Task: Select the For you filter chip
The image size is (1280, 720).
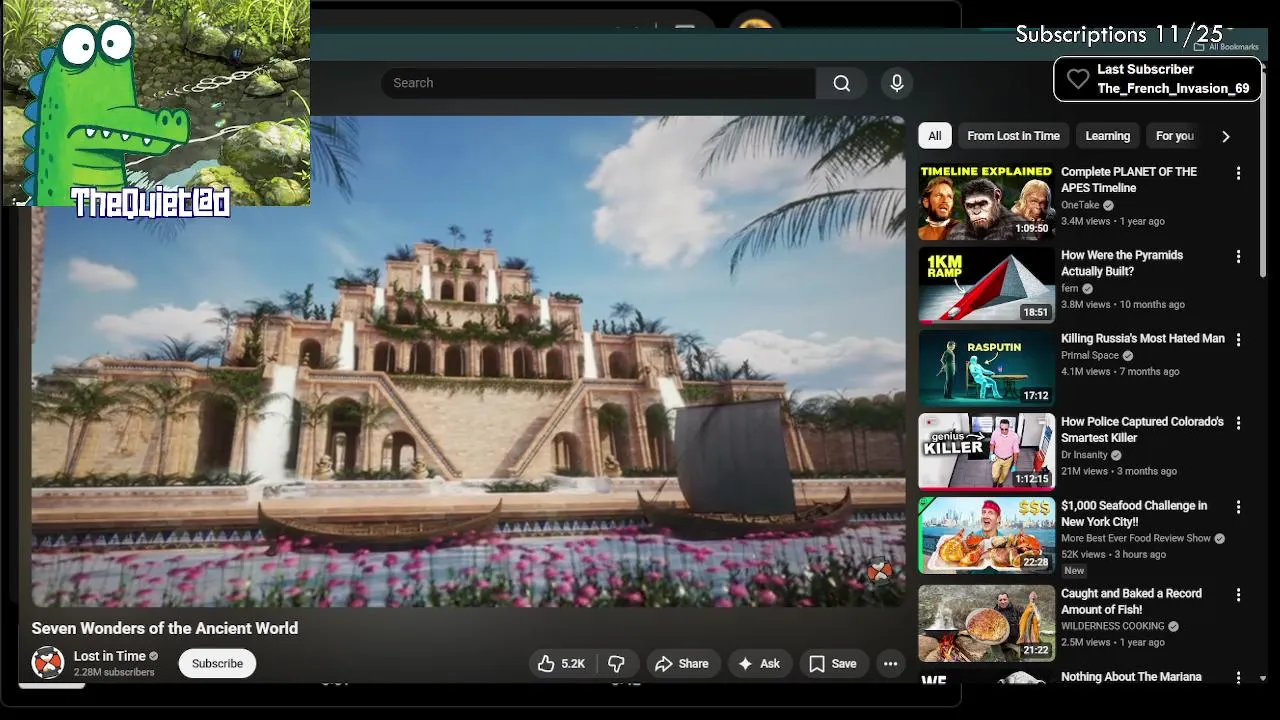Action: click(1175, 136)
